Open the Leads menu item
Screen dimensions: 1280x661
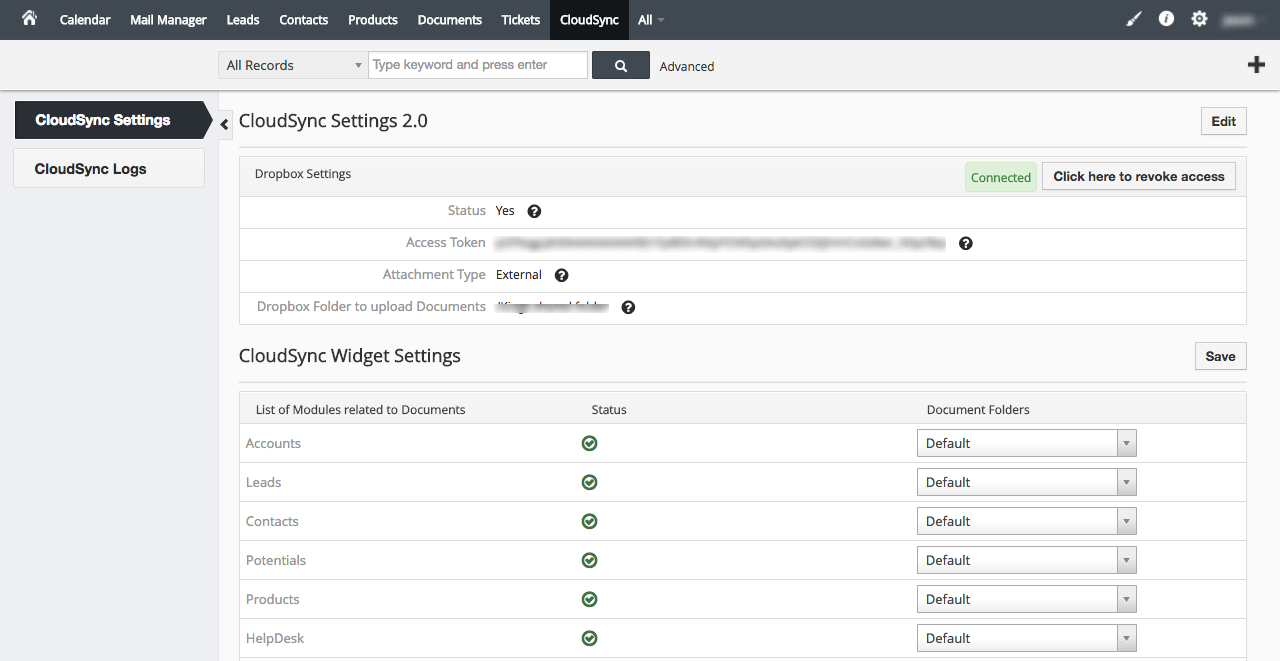(243, 20)
